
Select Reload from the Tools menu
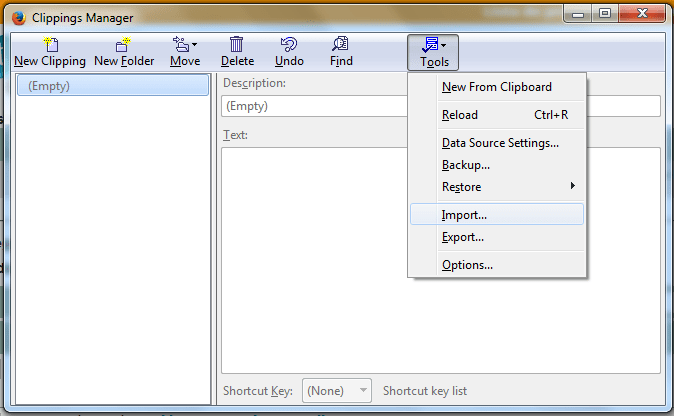(x=460, y=115)
